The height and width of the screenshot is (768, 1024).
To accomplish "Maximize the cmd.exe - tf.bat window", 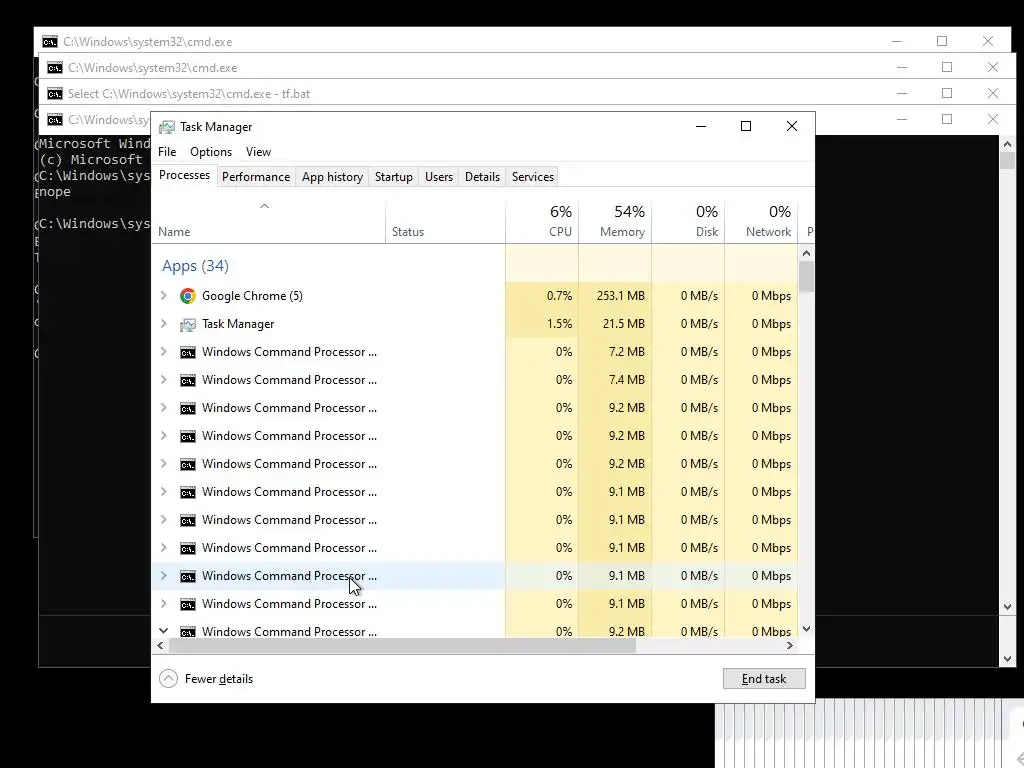I will point(947,93).
